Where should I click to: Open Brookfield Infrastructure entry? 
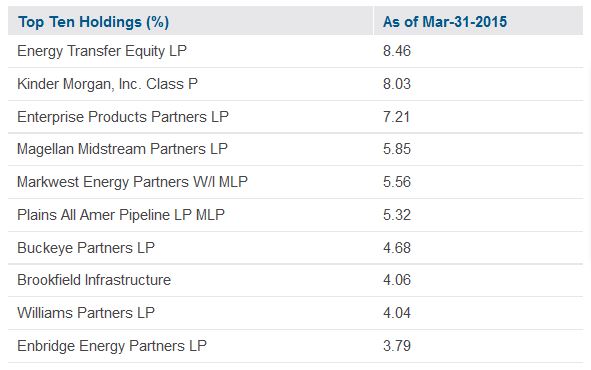94,280
